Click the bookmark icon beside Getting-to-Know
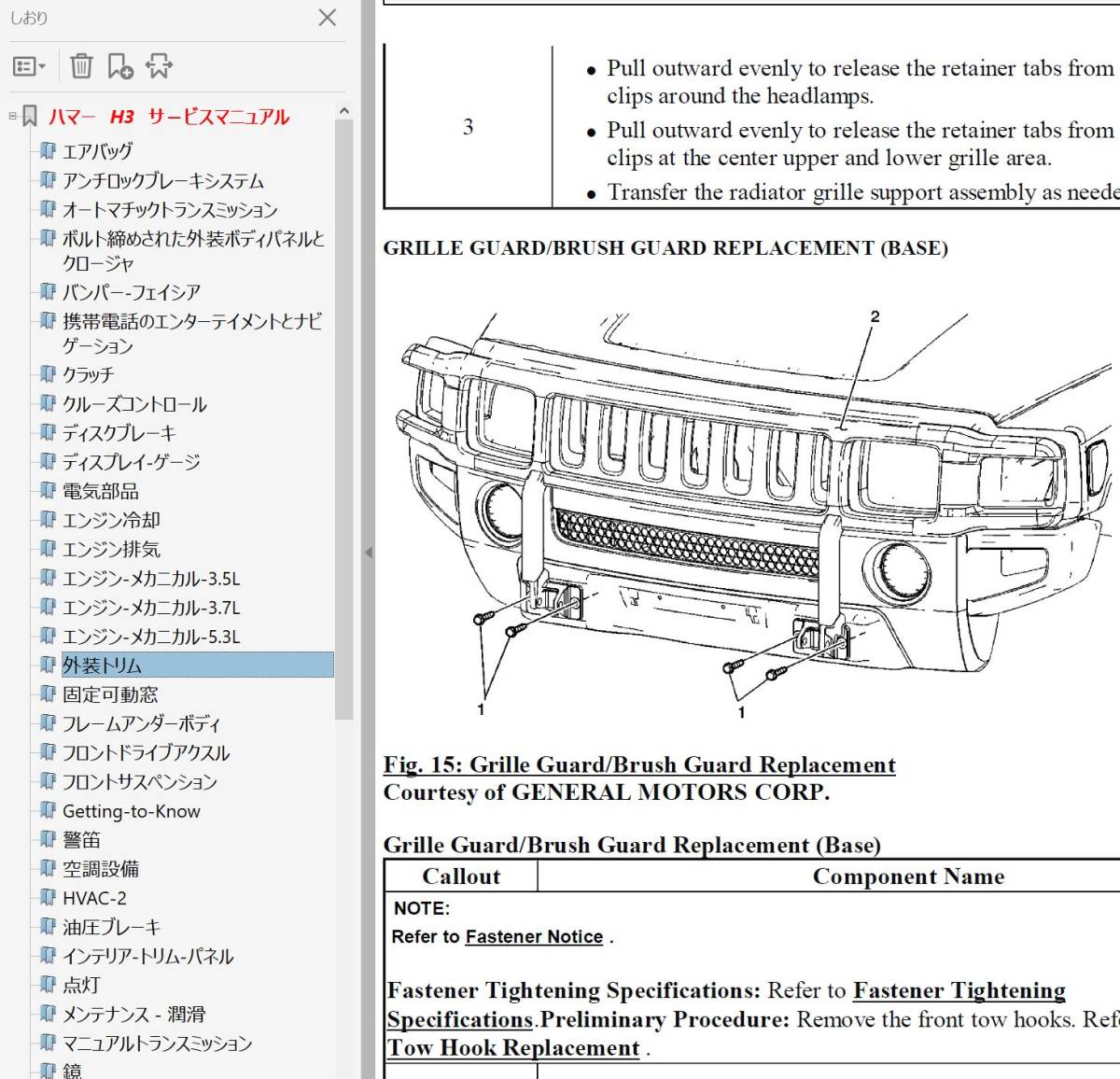 pos(48,810)
